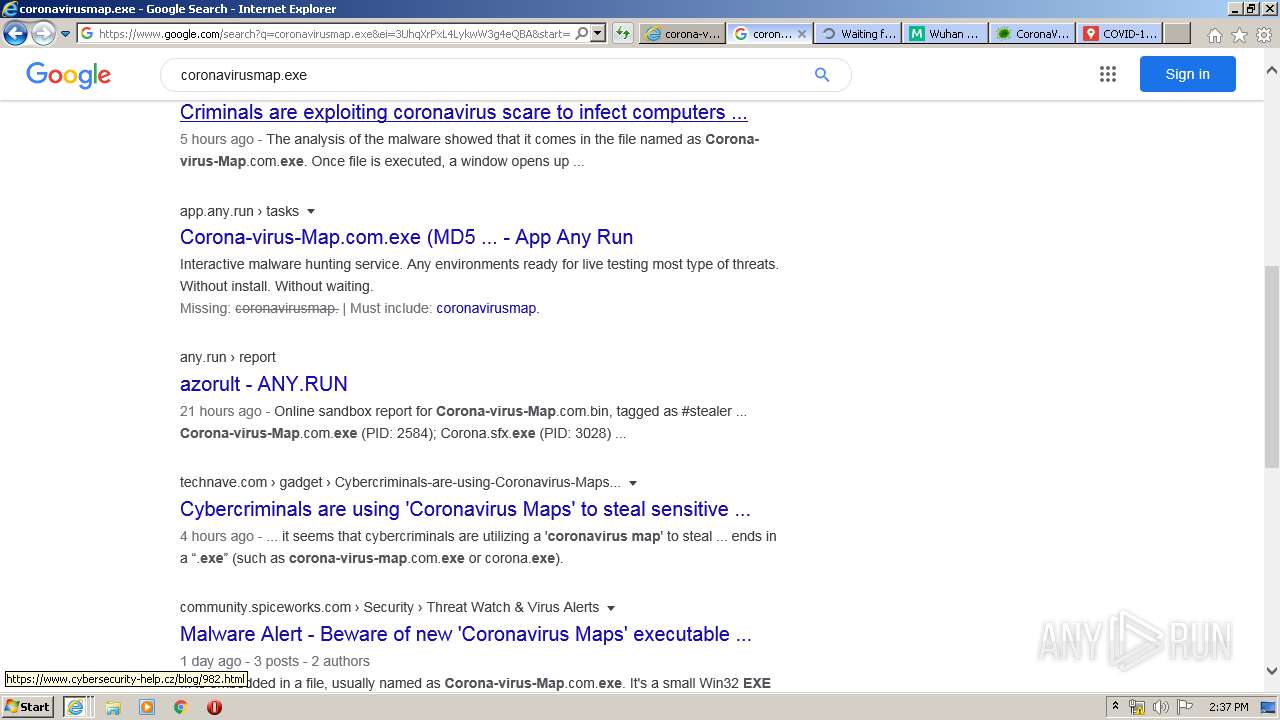This screenshot has height=720, width=1280.
Task: Switch to the COVID-1... tab
Action: point(1120,33)
